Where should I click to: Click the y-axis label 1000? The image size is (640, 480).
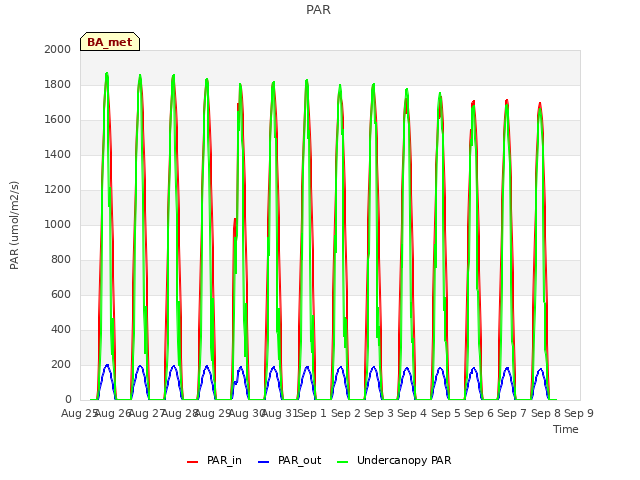tap(58, 224)
